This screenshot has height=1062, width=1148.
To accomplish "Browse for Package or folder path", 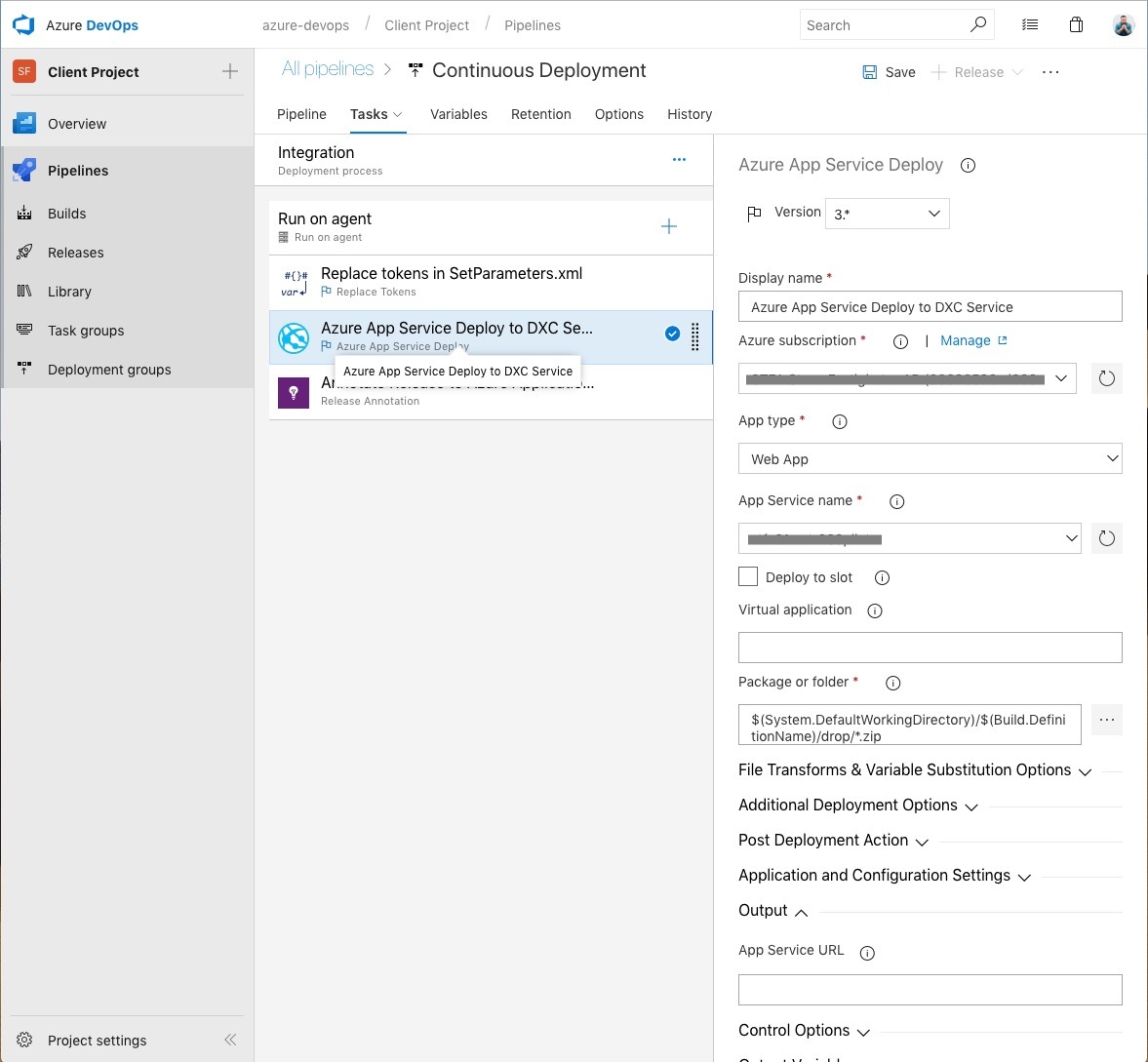I will point(1106,720).
